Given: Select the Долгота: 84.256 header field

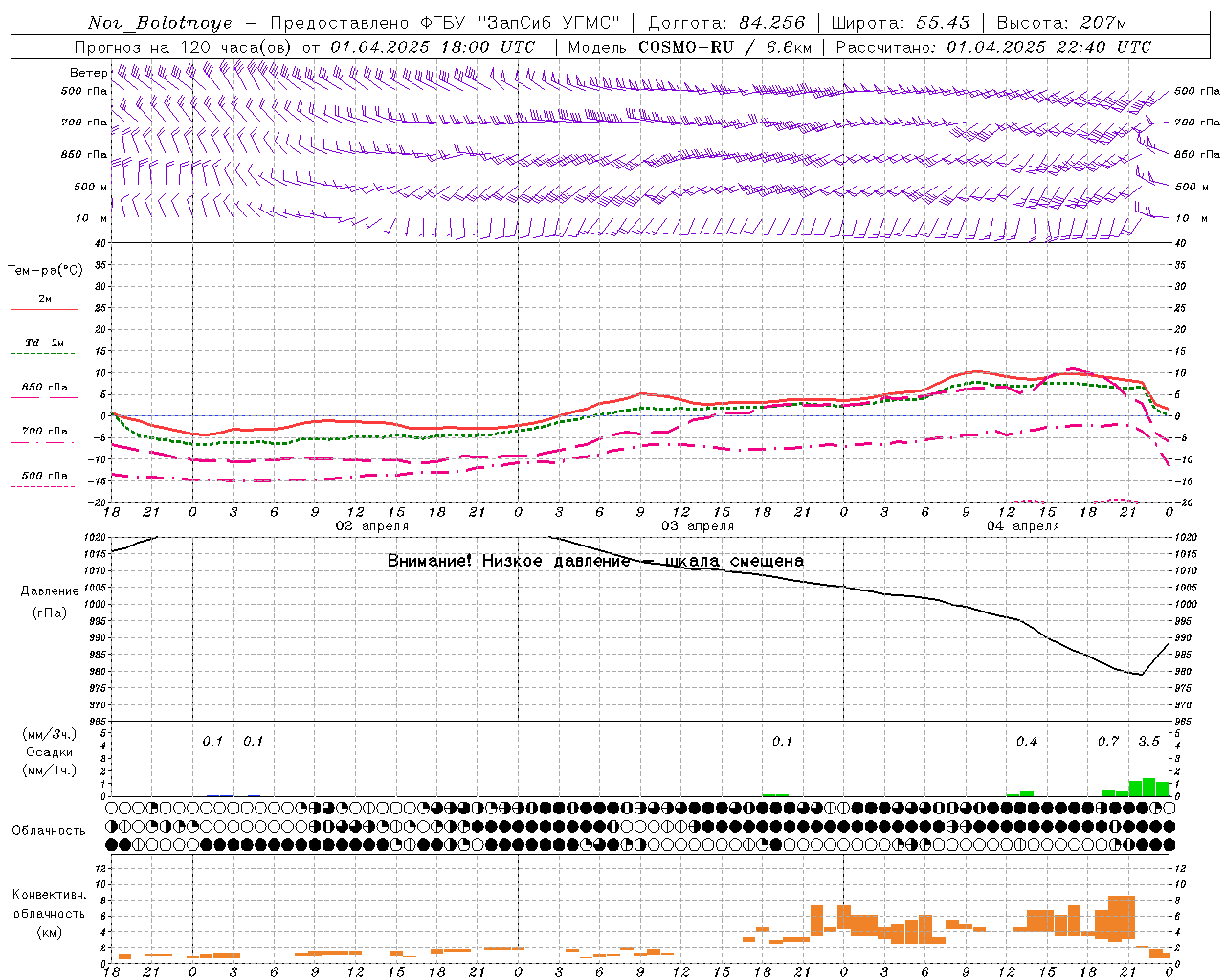Looking at the screenshot, I should (x=726, y=23).
